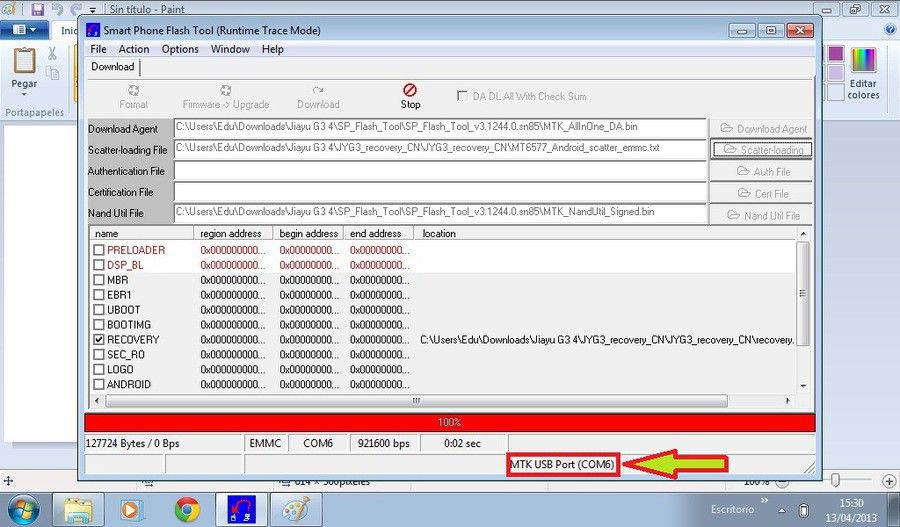Viewport: 900px width, 527px height.
Task: Click the red 100% progress bar
Action: coord(449,422)
